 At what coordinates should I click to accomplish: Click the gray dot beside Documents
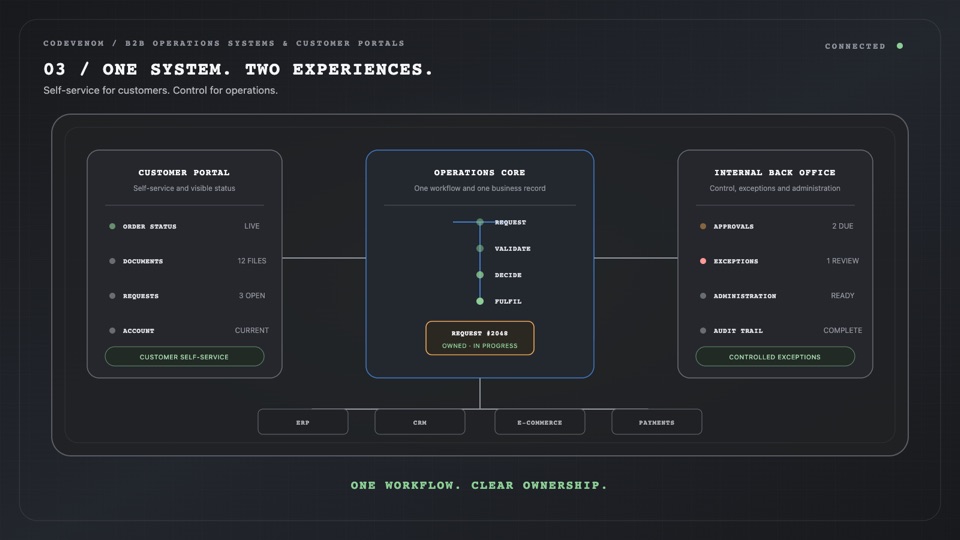(x=112, y=261)
